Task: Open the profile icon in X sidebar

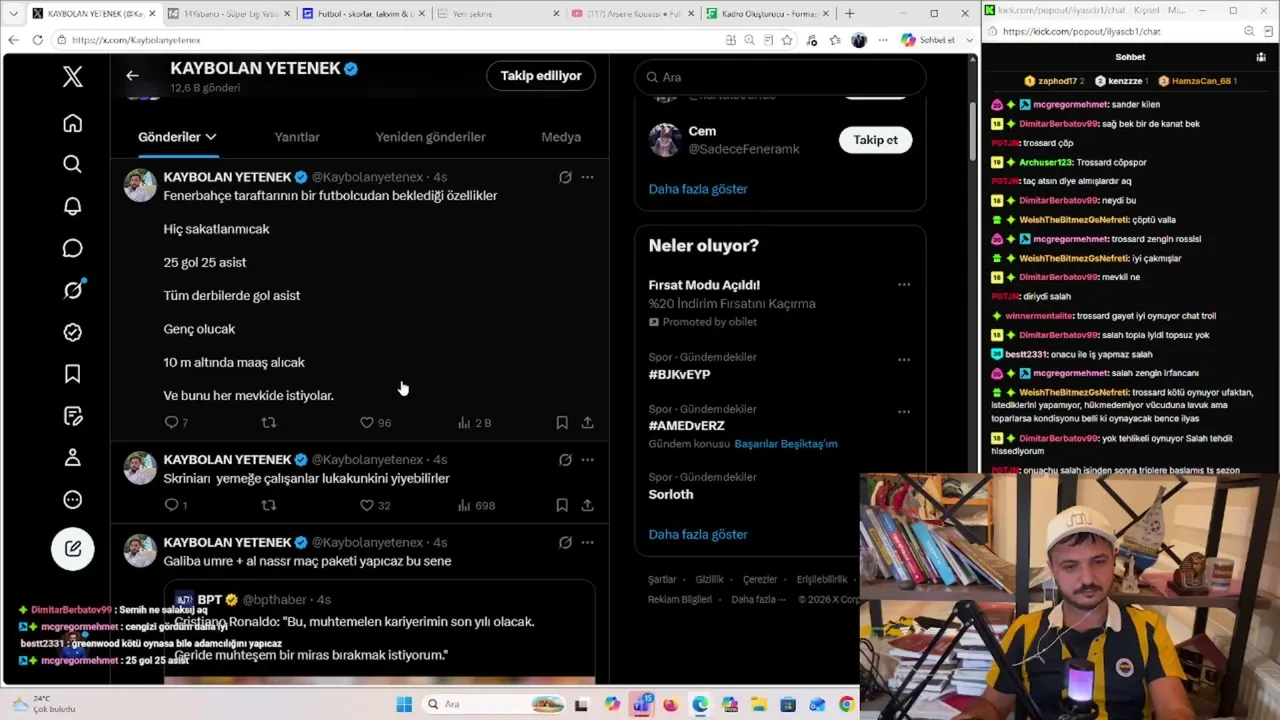Action: (72, 458)
